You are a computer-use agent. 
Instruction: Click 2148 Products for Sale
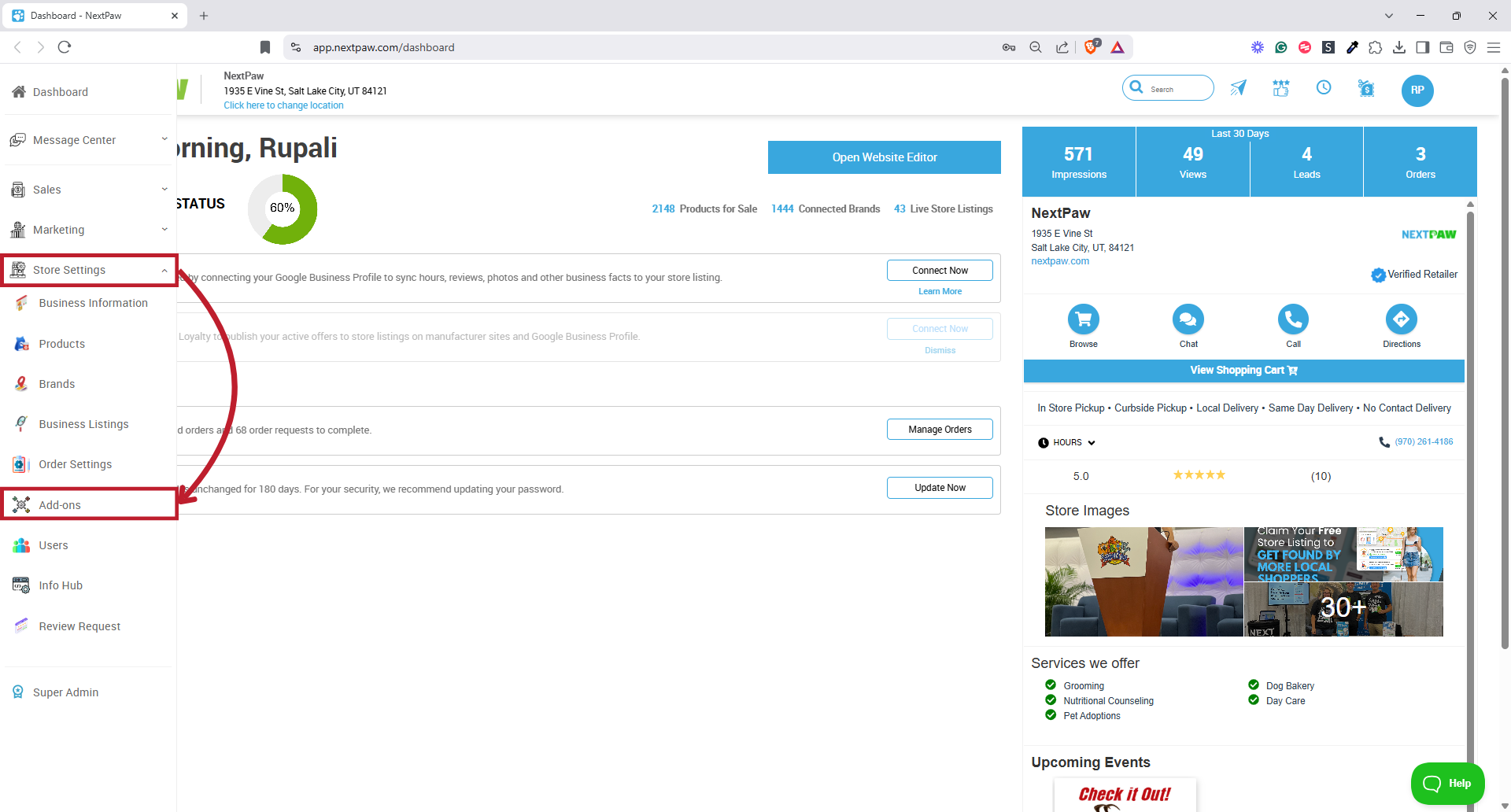(x=704, y=209)
